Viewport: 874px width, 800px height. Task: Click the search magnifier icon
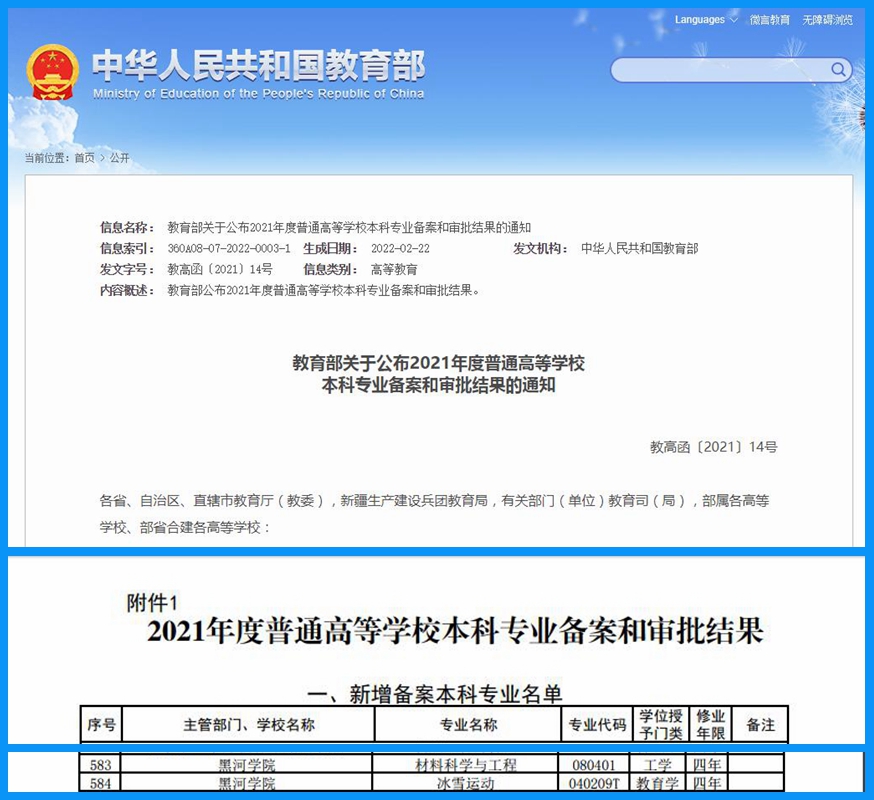click(x=838, y=69)
